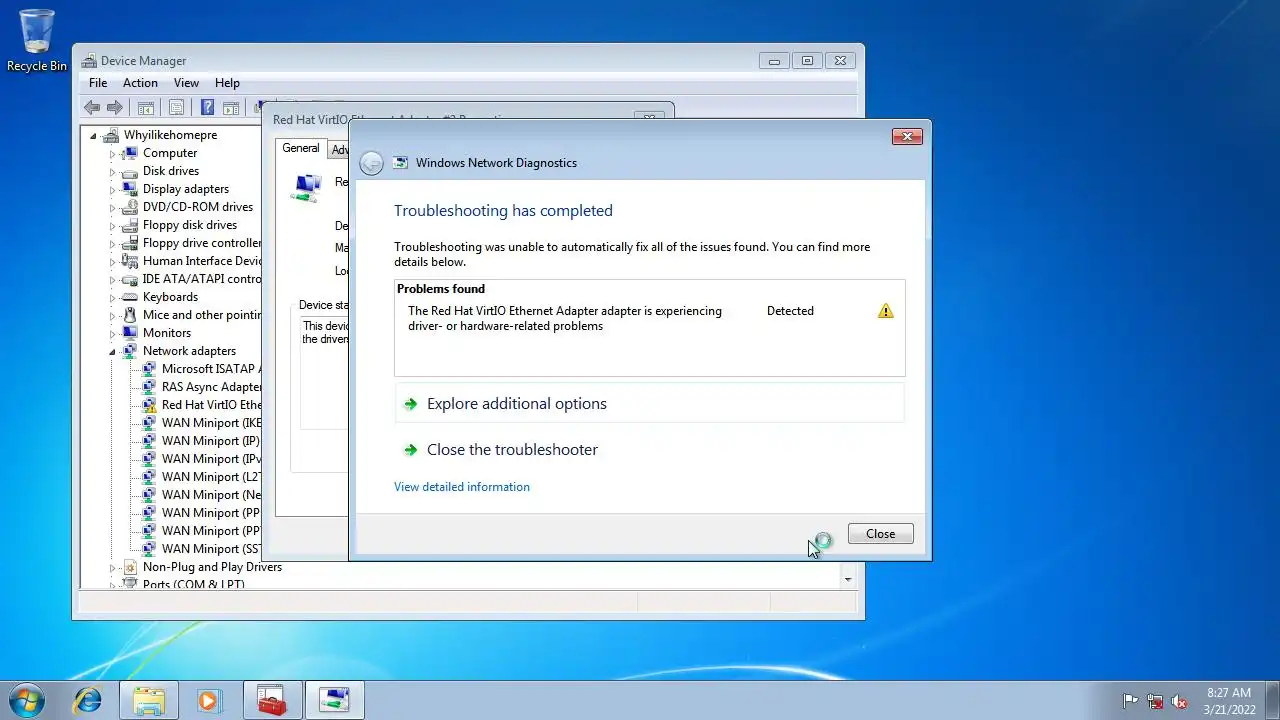The image size is (1280, 720).
Task: Click Action Center flag in system tray
Action: tap(1131, 701)
